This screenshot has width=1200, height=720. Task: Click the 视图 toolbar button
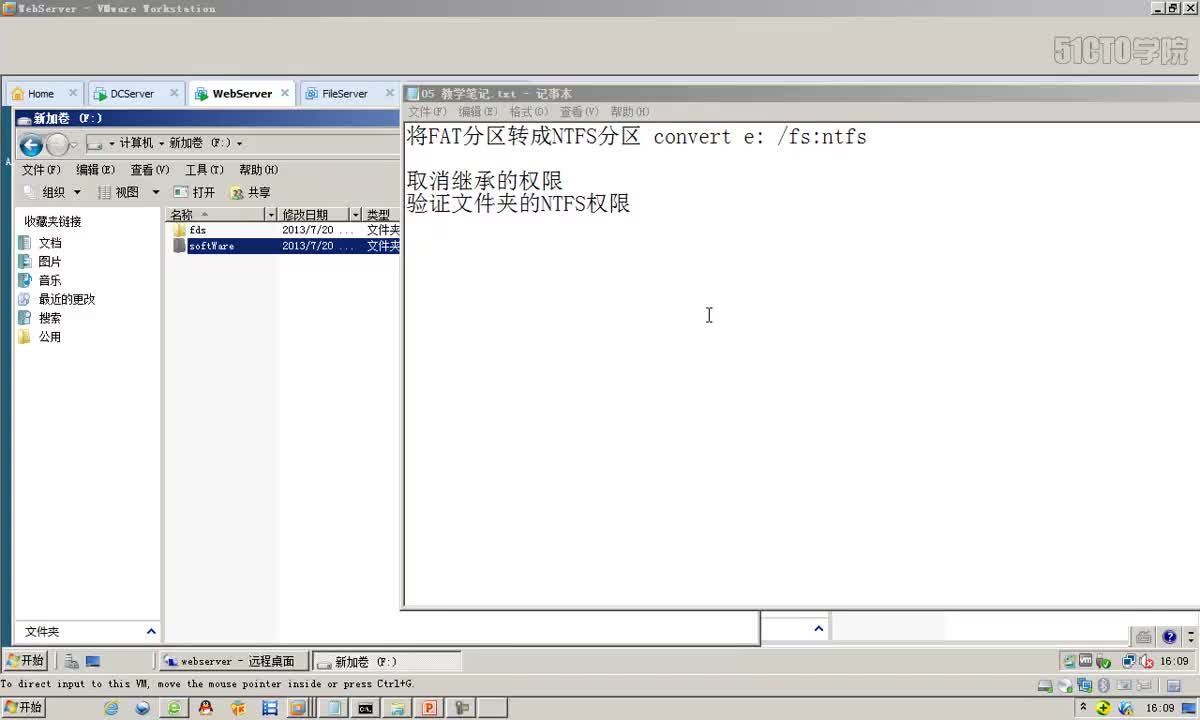121,192
